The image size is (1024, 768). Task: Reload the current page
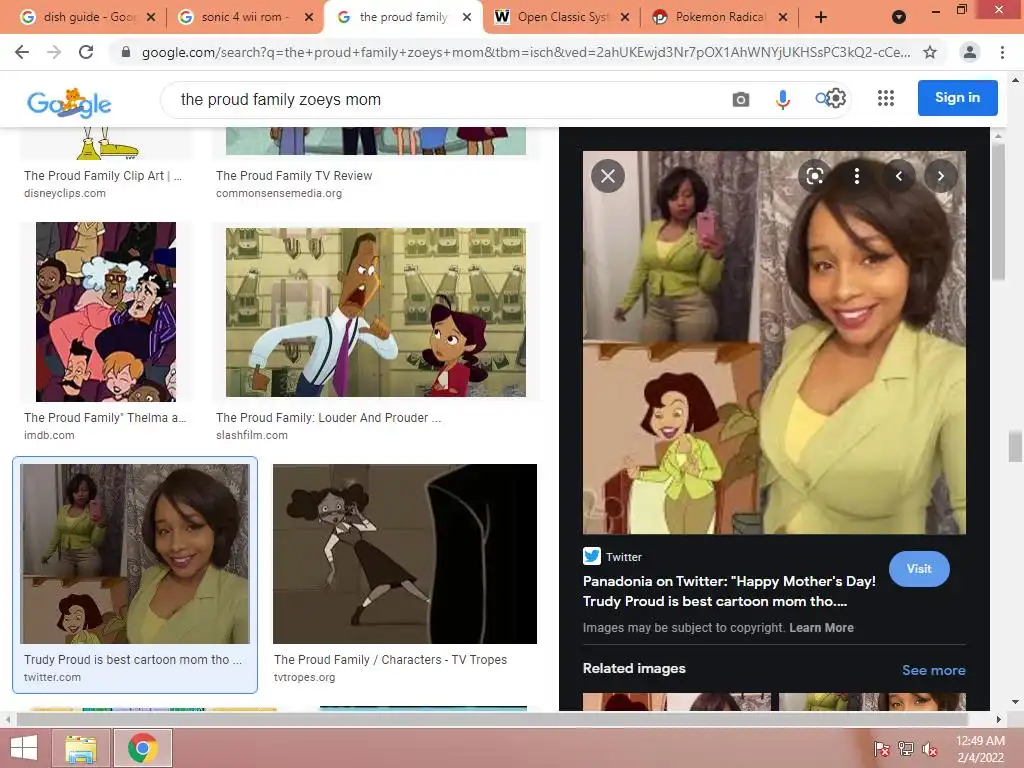click(x=86, y=52)
